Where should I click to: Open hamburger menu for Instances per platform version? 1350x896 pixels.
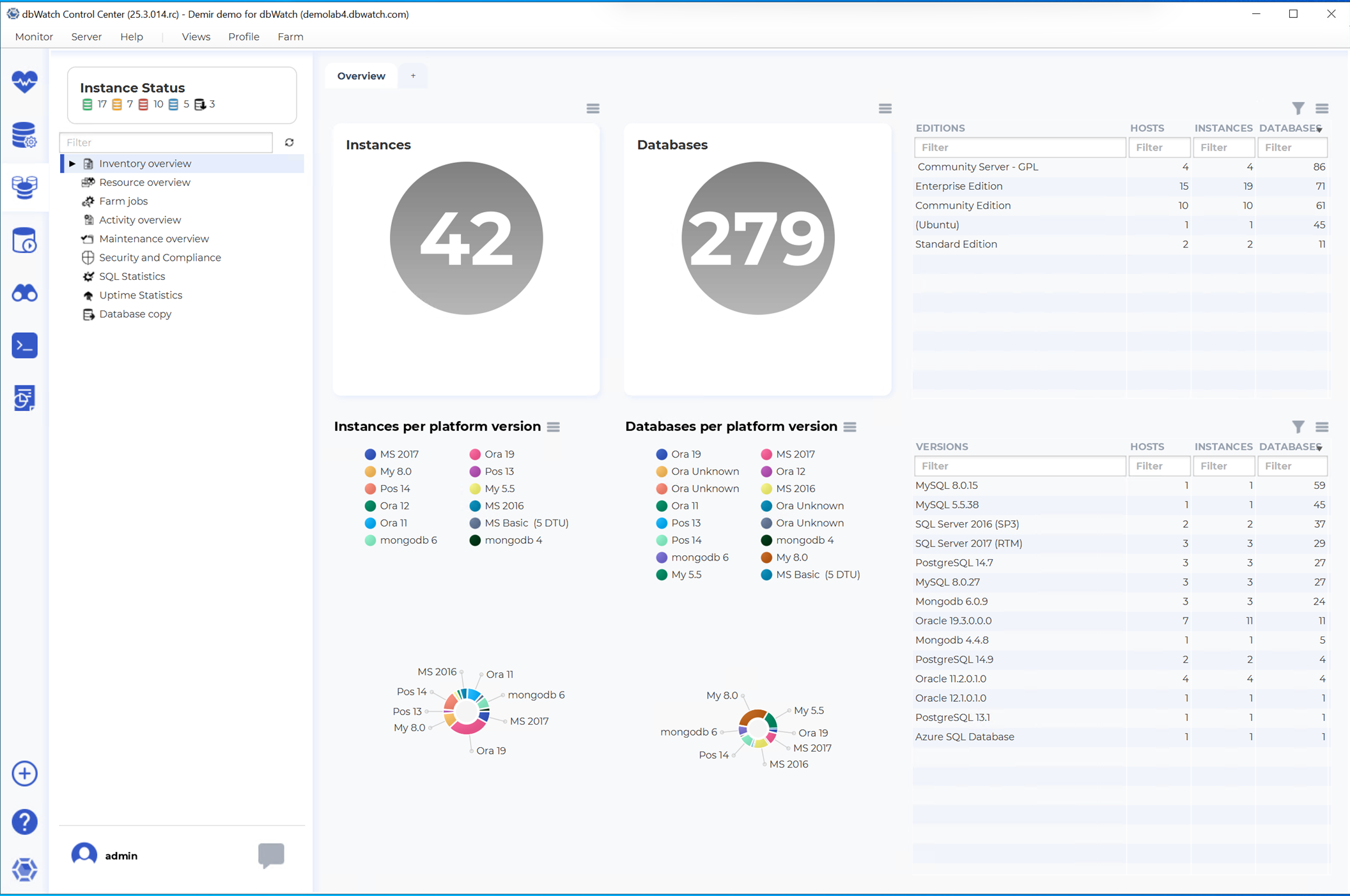pyautogui.click(x=554, y=427)
